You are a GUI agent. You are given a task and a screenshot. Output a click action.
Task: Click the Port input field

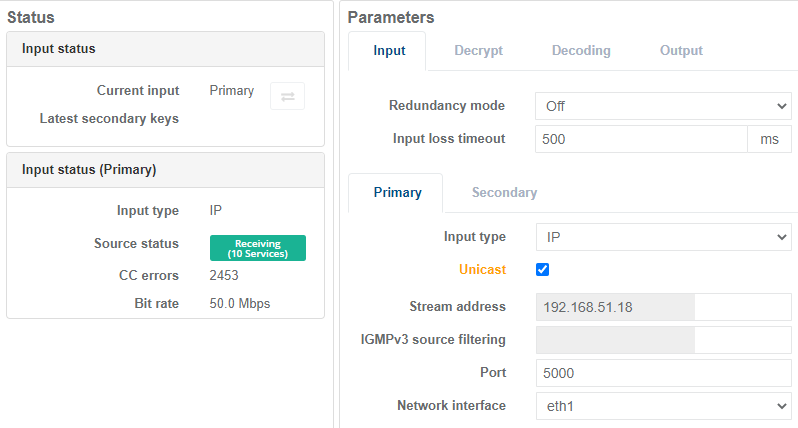coord(662,373)
